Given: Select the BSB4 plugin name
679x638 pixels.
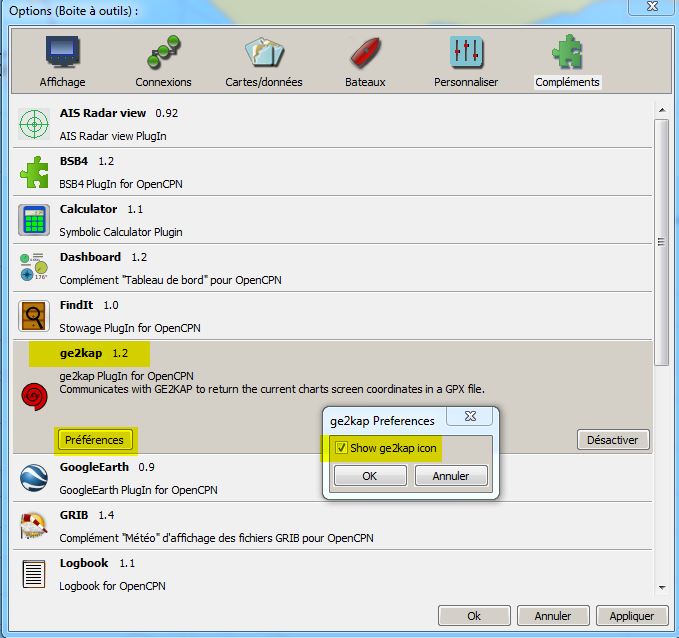Looking at the screenshot, I should pyautogui.click(x=74, y=161).
